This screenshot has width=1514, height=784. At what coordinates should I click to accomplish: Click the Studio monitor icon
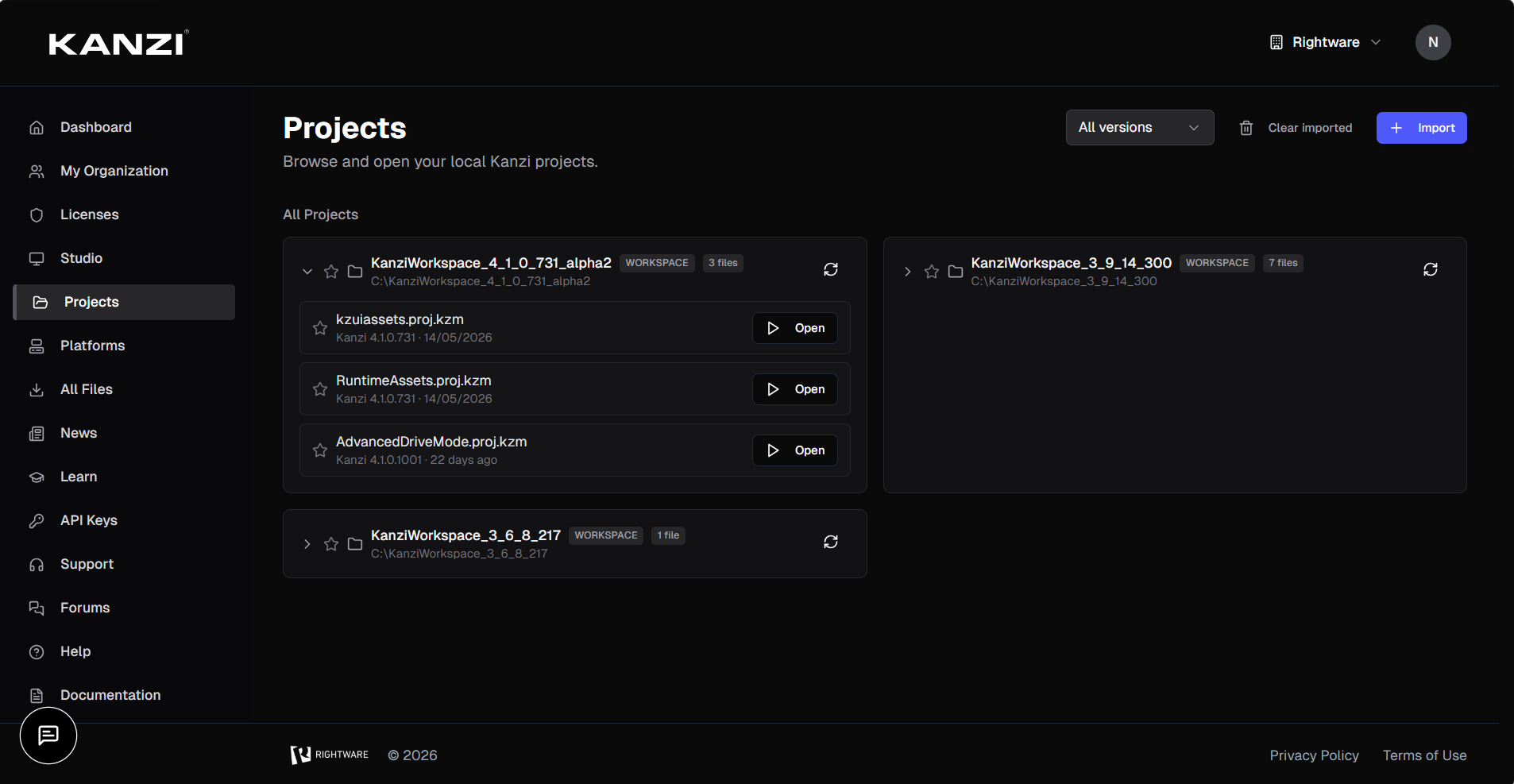37,258
